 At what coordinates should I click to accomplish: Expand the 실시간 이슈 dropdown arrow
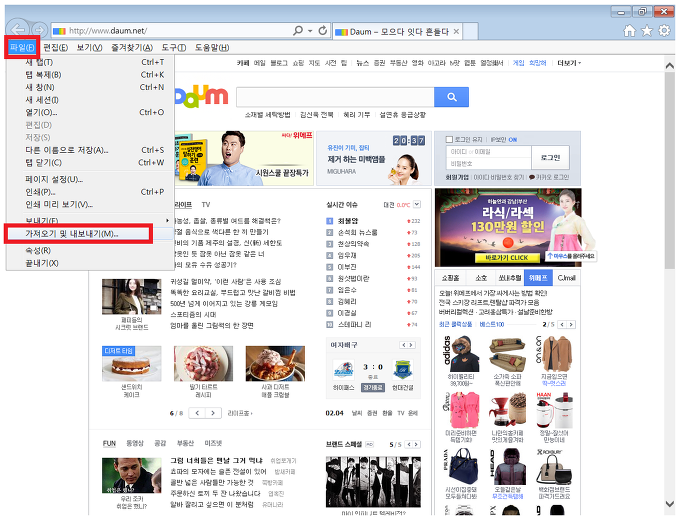tap(417, 204)
